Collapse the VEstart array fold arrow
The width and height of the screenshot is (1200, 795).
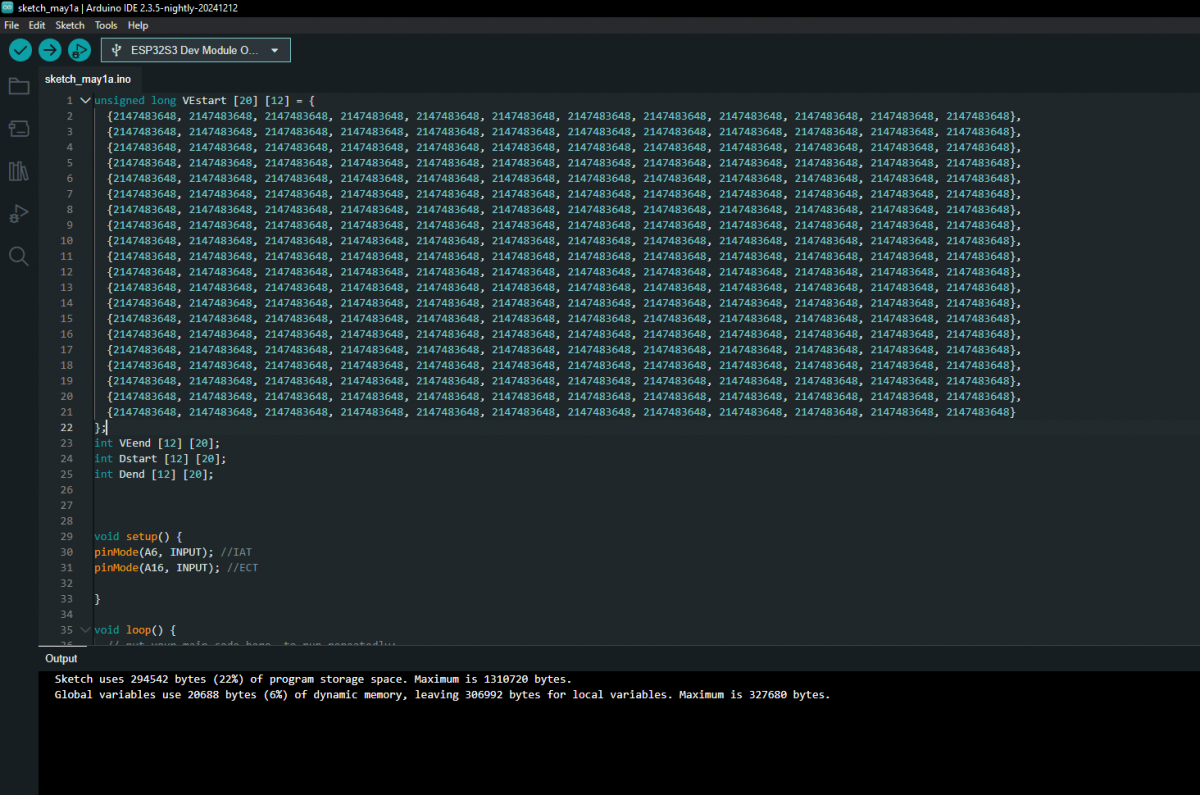point(85,101)
